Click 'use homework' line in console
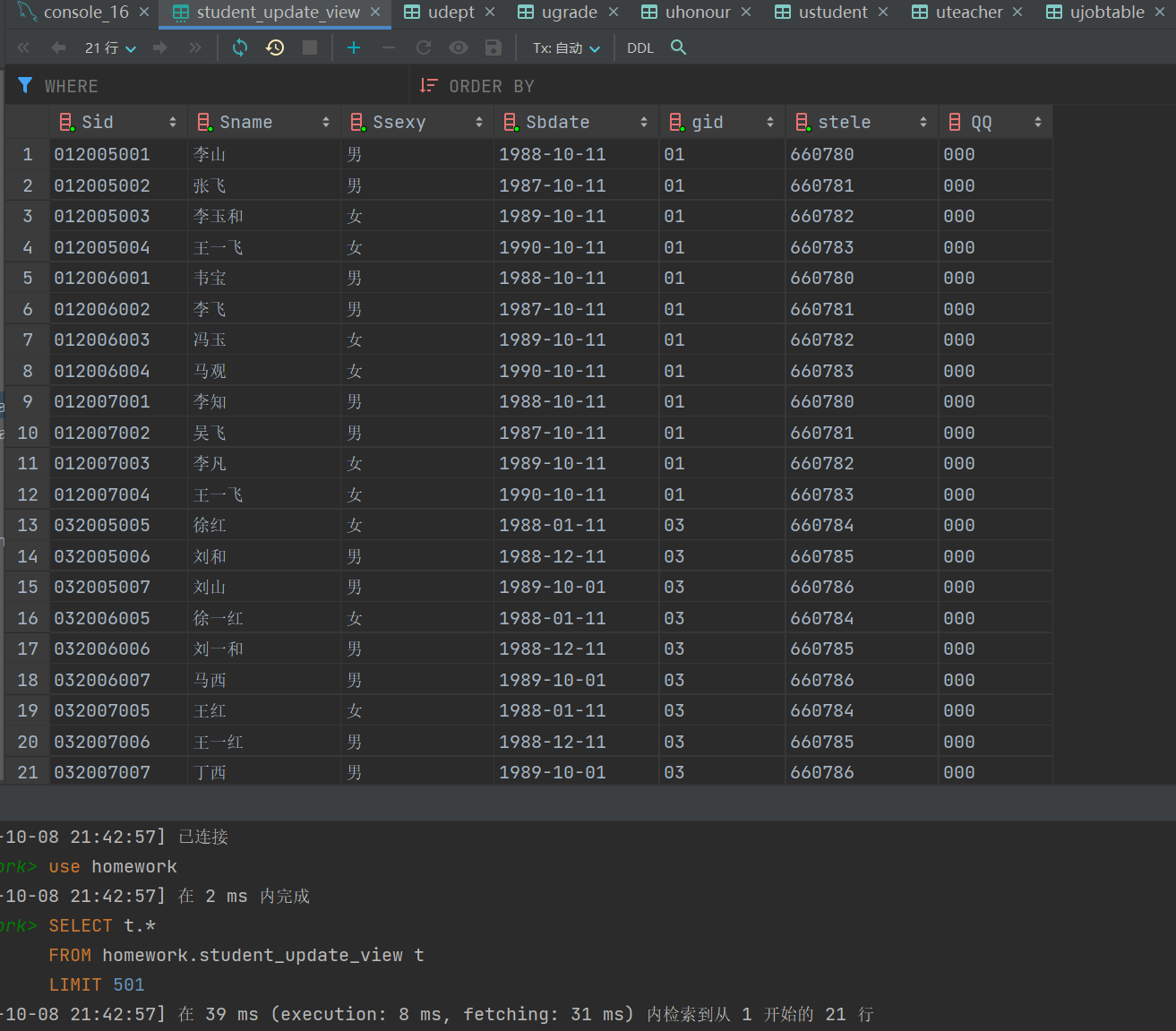 [x=113, y=866]
